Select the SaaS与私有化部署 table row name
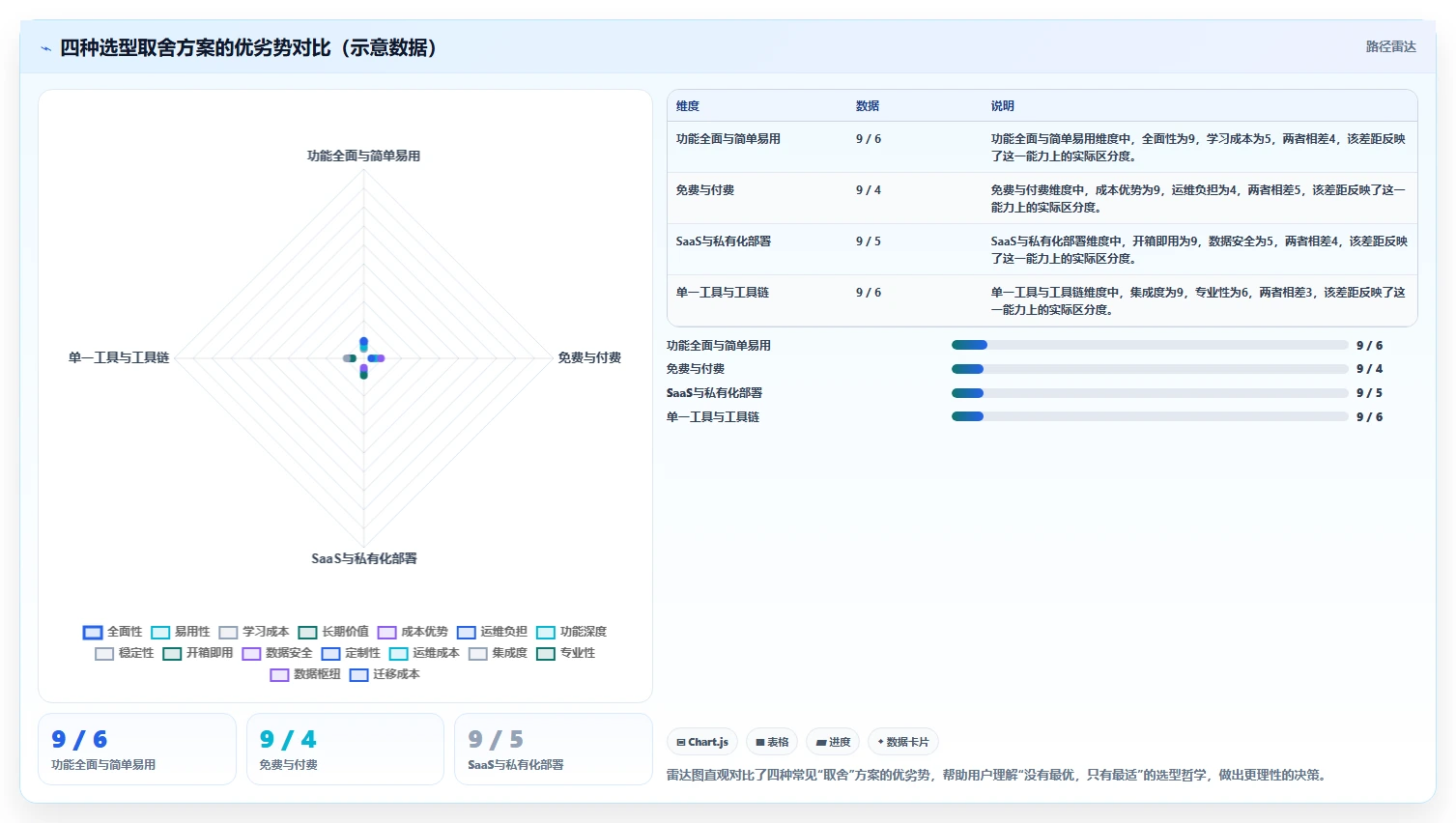The image size is (1456, 823). [x=724, y=241]
